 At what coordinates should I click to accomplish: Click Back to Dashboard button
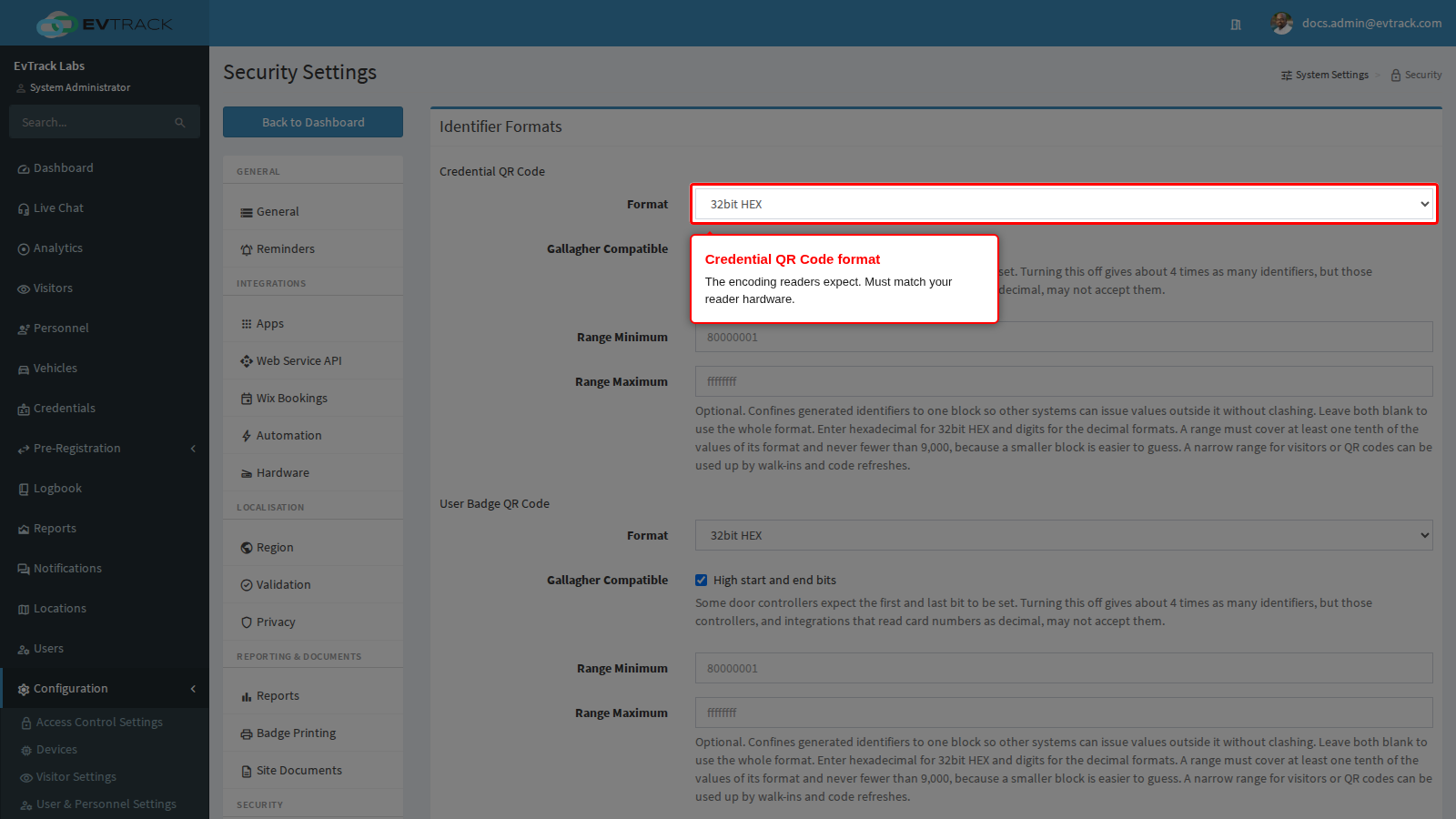click(313, 122)
